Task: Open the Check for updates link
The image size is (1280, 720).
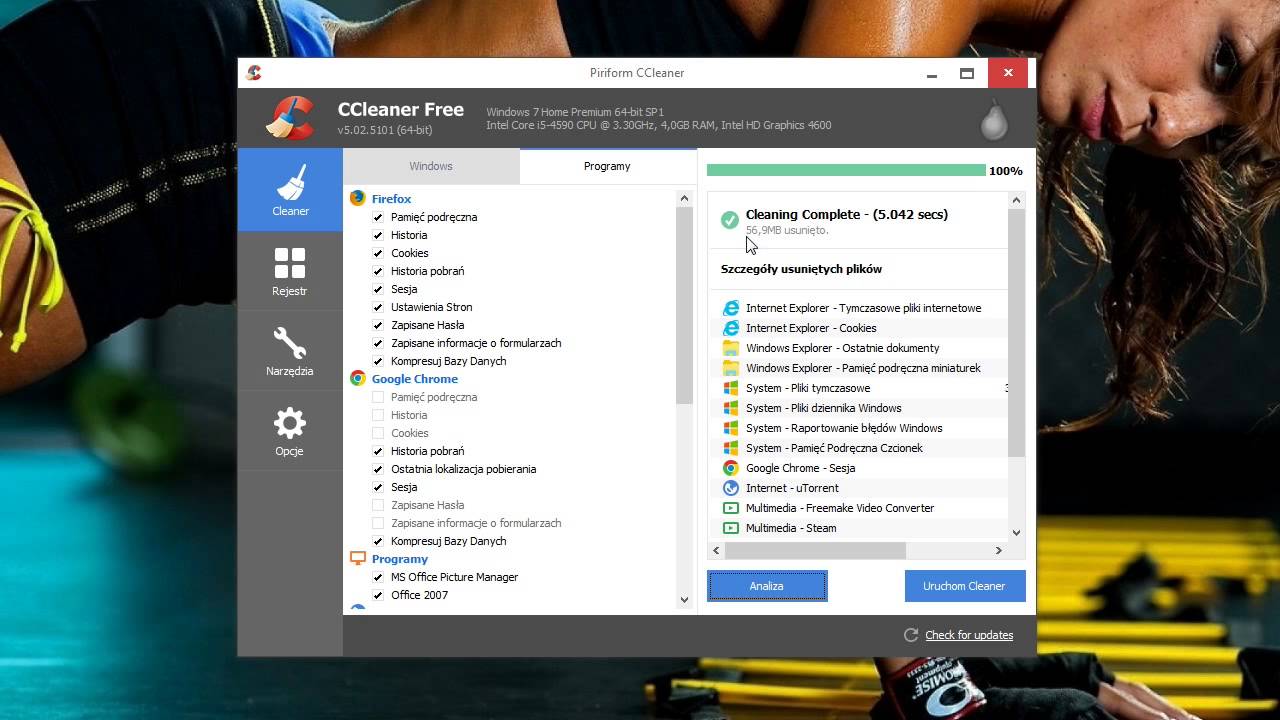Action: pyautogui.click(x=969, y=635)
